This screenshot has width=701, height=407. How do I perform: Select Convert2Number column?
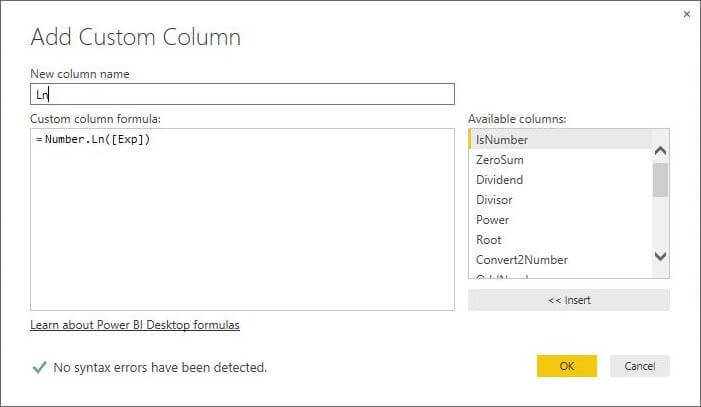click(522, 260)
